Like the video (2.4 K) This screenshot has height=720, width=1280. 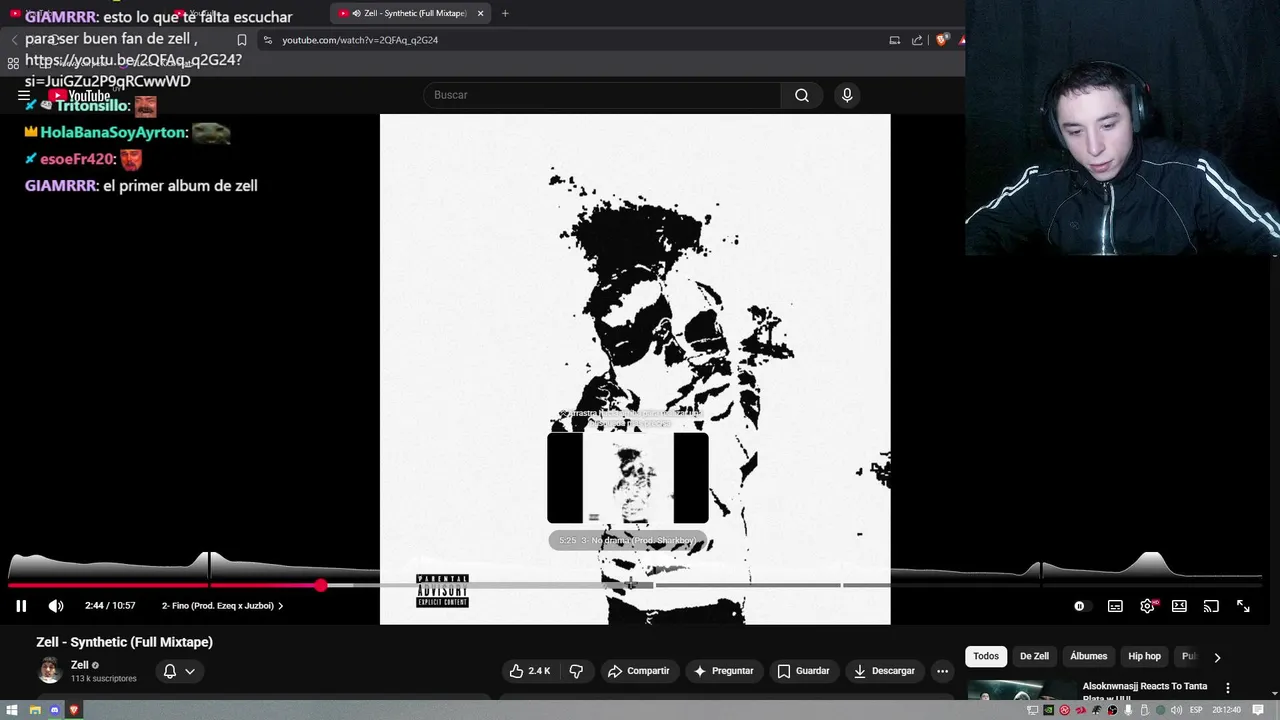(x=530, y=671)
